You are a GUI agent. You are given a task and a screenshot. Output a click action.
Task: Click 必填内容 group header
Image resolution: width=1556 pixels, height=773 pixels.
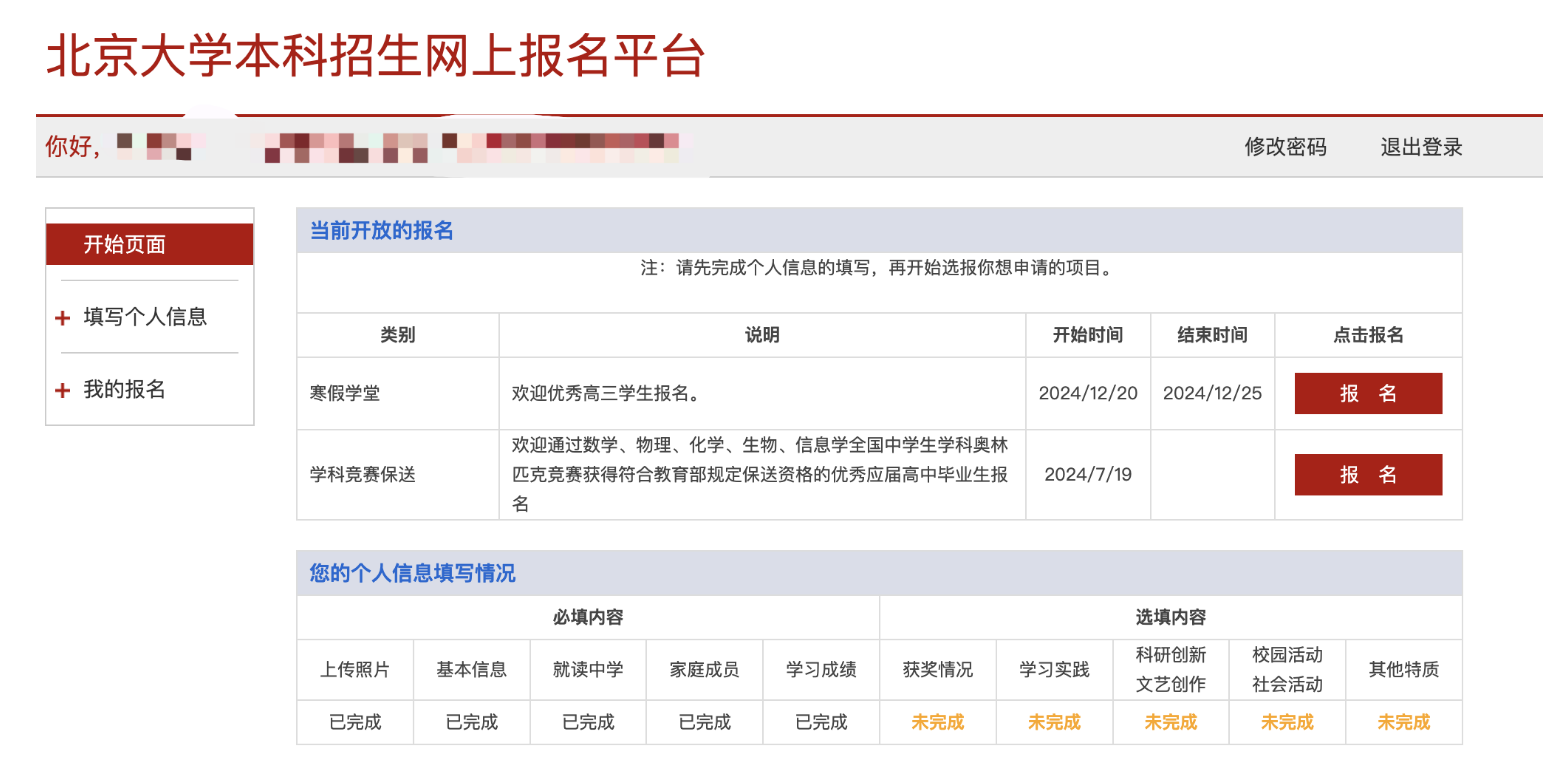tap(588, 617)
